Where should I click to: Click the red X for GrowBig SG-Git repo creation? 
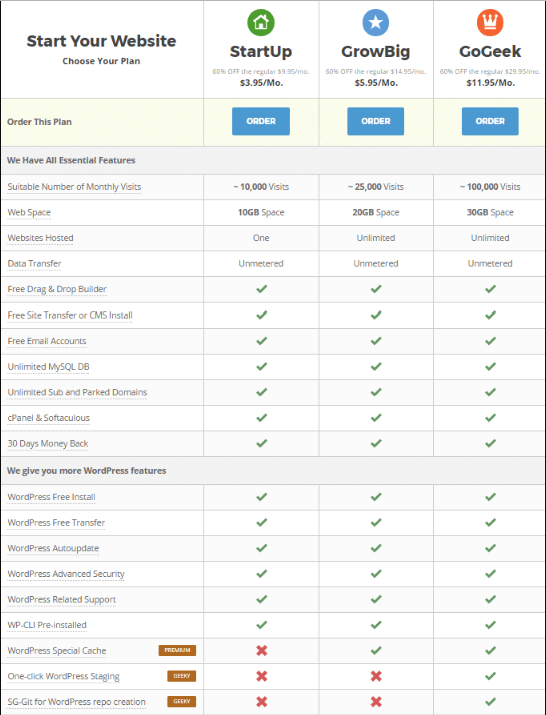point(376,701)
